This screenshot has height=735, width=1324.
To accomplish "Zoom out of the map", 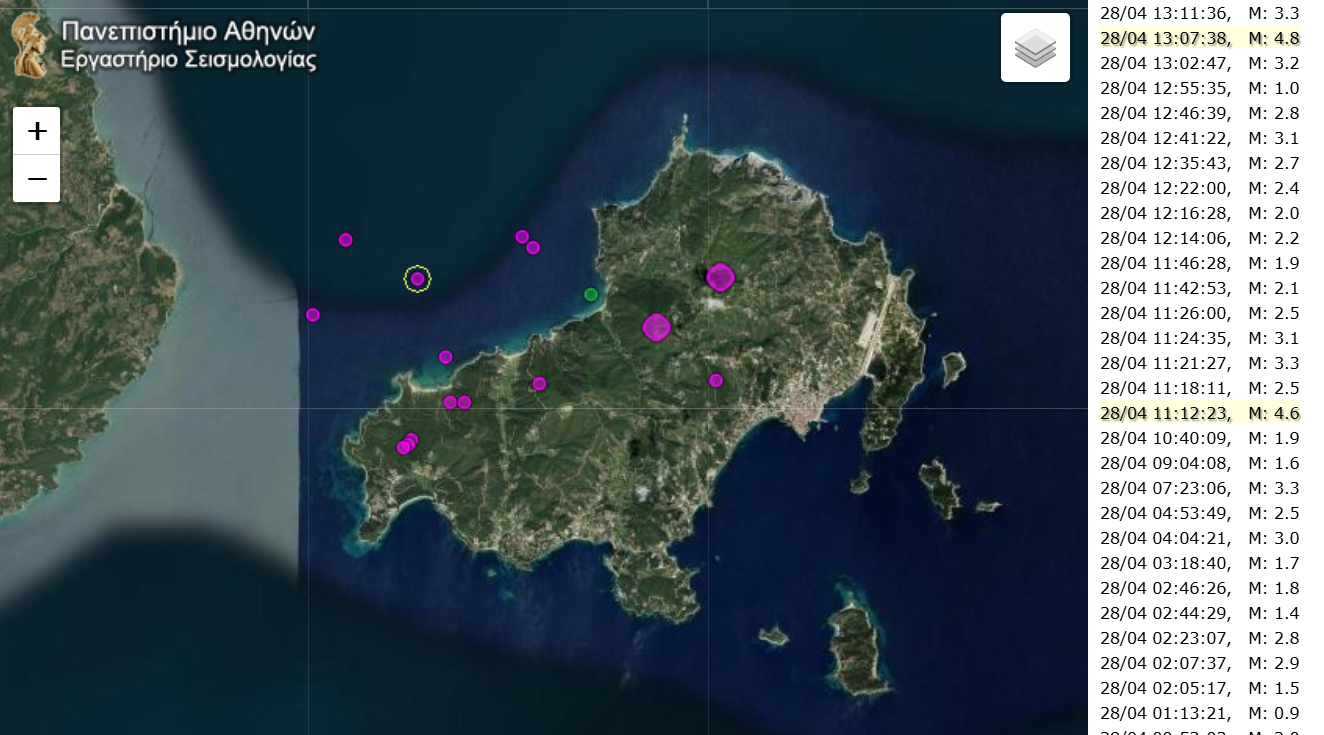I will tap(37, 179).
